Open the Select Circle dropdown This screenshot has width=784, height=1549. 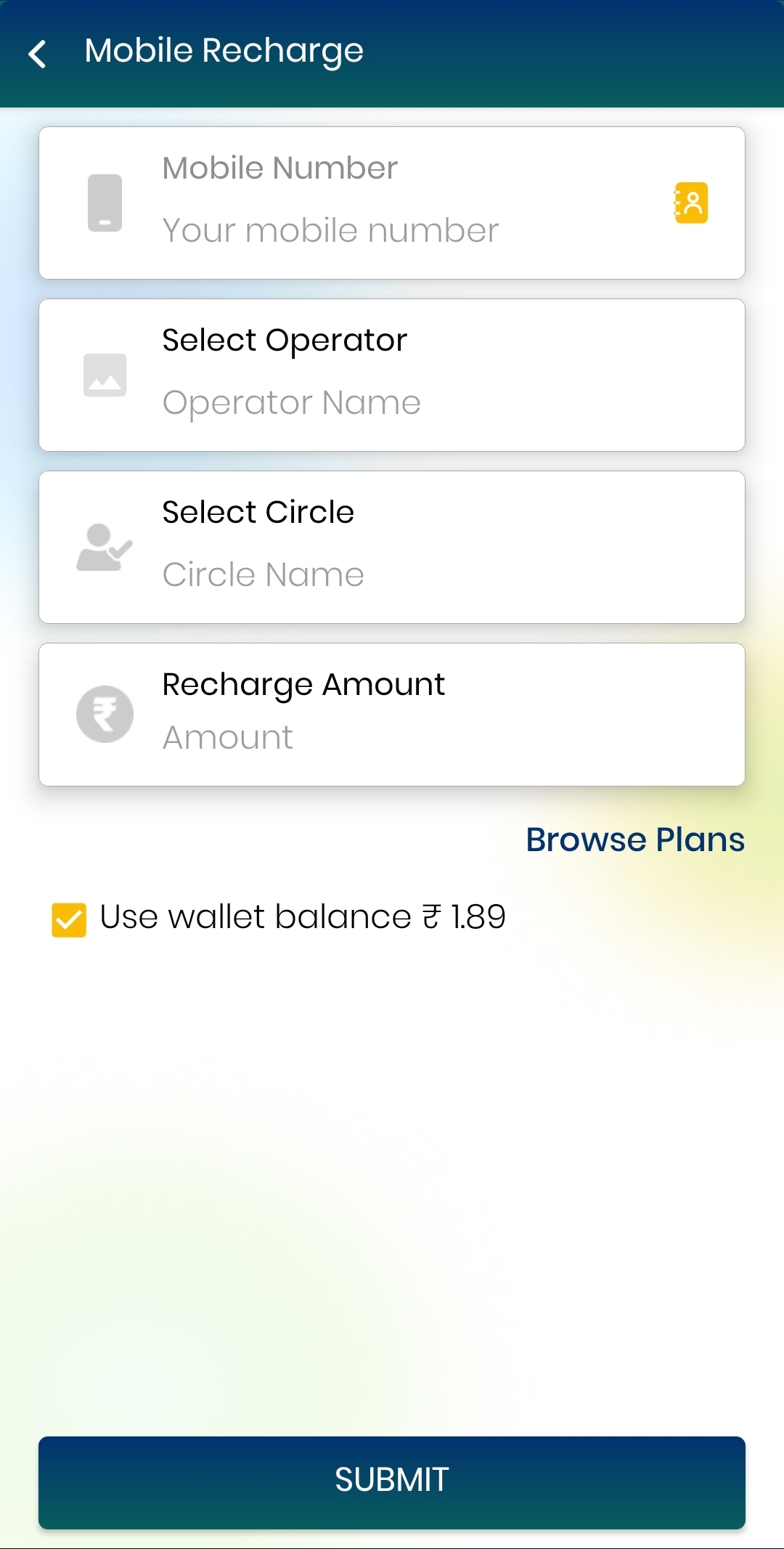(x=392, y=547)
